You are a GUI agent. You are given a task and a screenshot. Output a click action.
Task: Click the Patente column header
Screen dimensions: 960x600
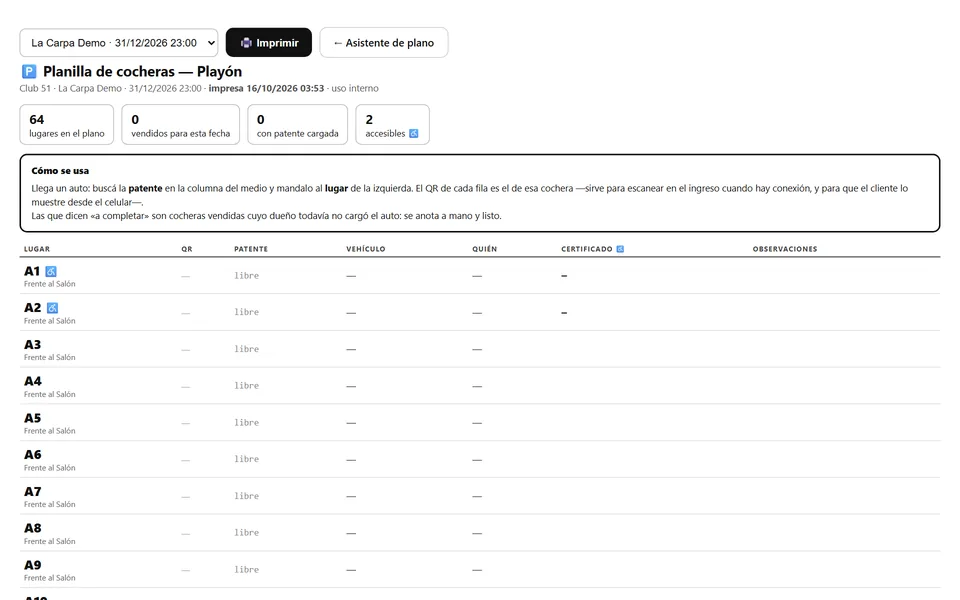251,249
